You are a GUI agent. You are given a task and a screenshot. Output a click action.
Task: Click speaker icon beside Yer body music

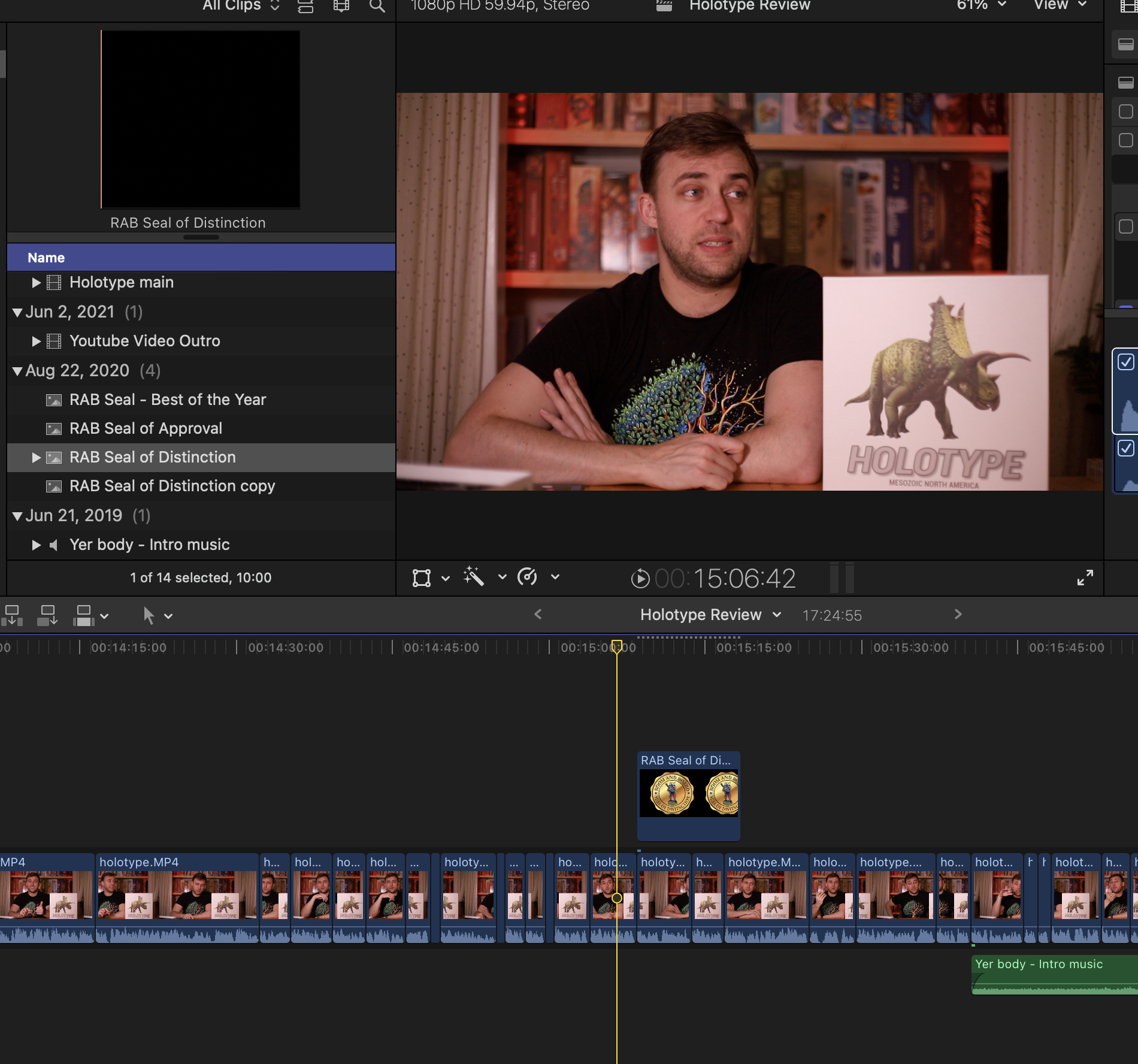point(54,545)
